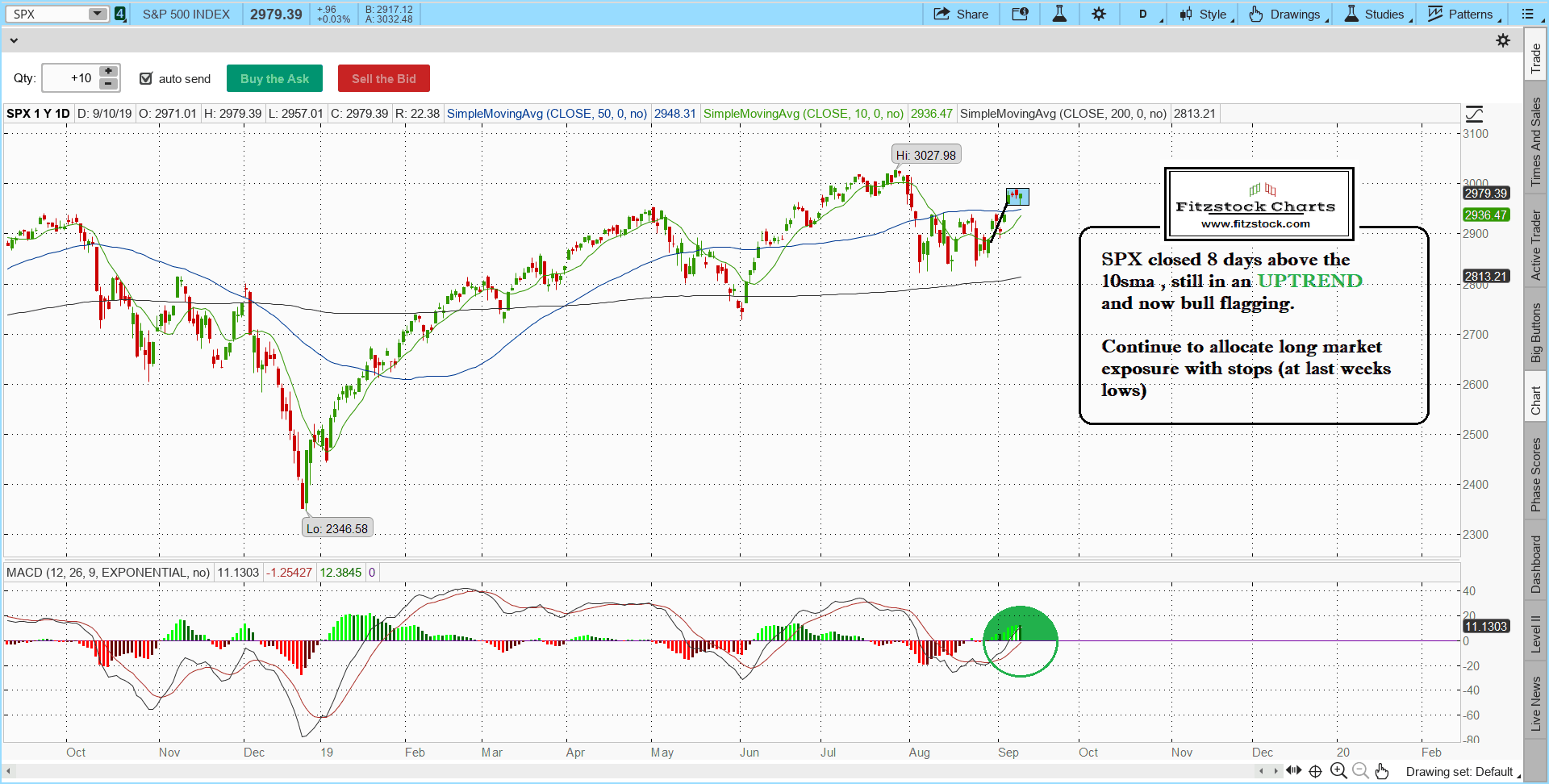The image size is (1549, 784).
Task: Click the Qty input field
Action: 70,78
